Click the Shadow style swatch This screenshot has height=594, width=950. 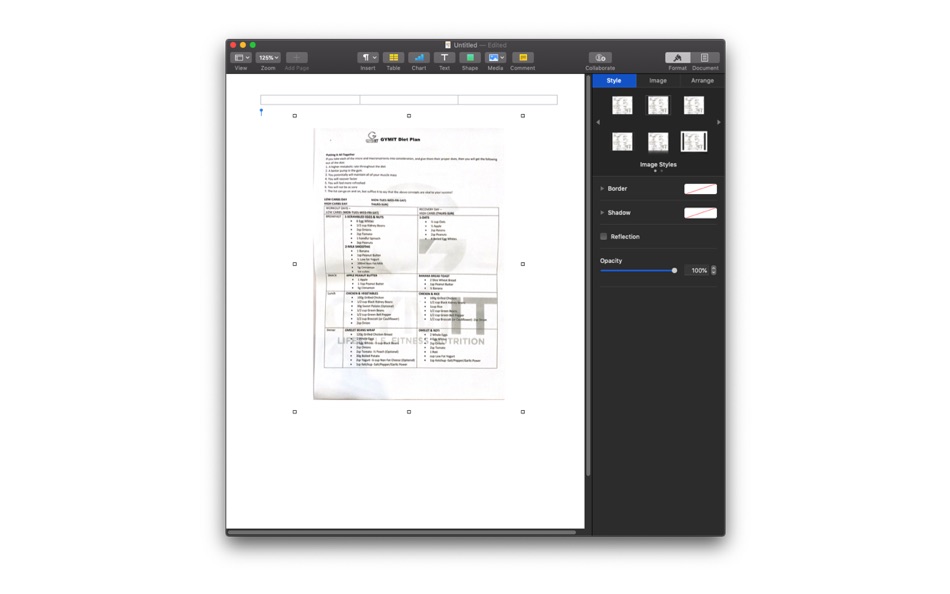[x=700, y=213]
